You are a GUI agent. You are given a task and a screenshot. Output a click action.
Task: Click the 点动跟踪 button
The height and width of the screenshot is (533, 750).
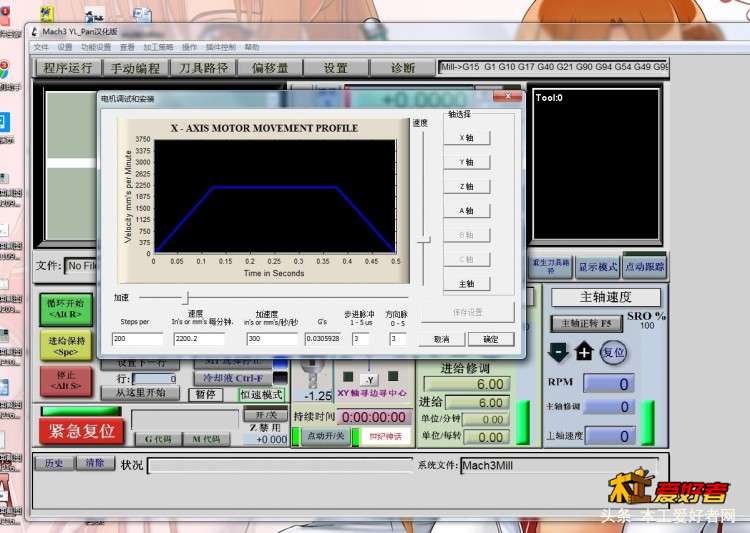click(644, 266)
